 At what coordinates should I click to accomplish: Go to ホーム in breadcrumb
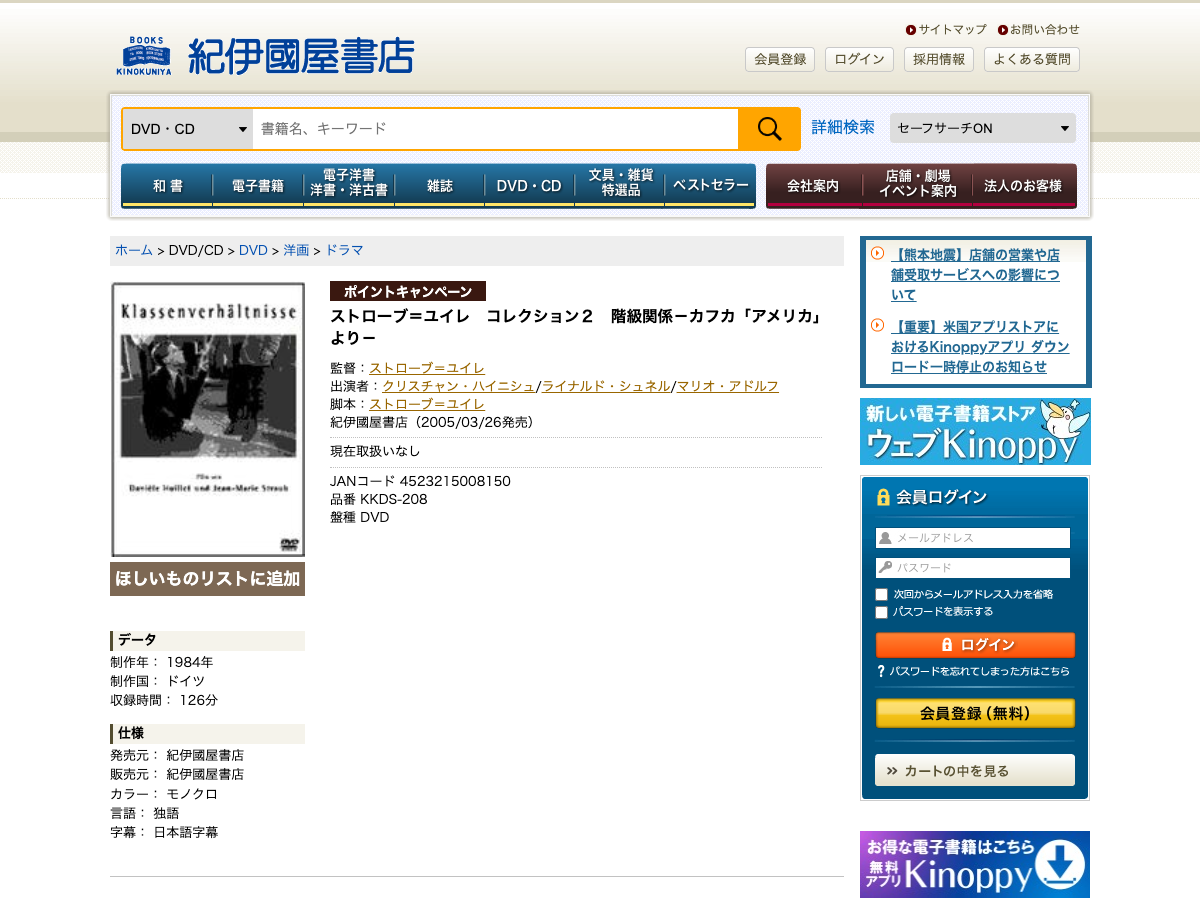[x=134, y=250]
